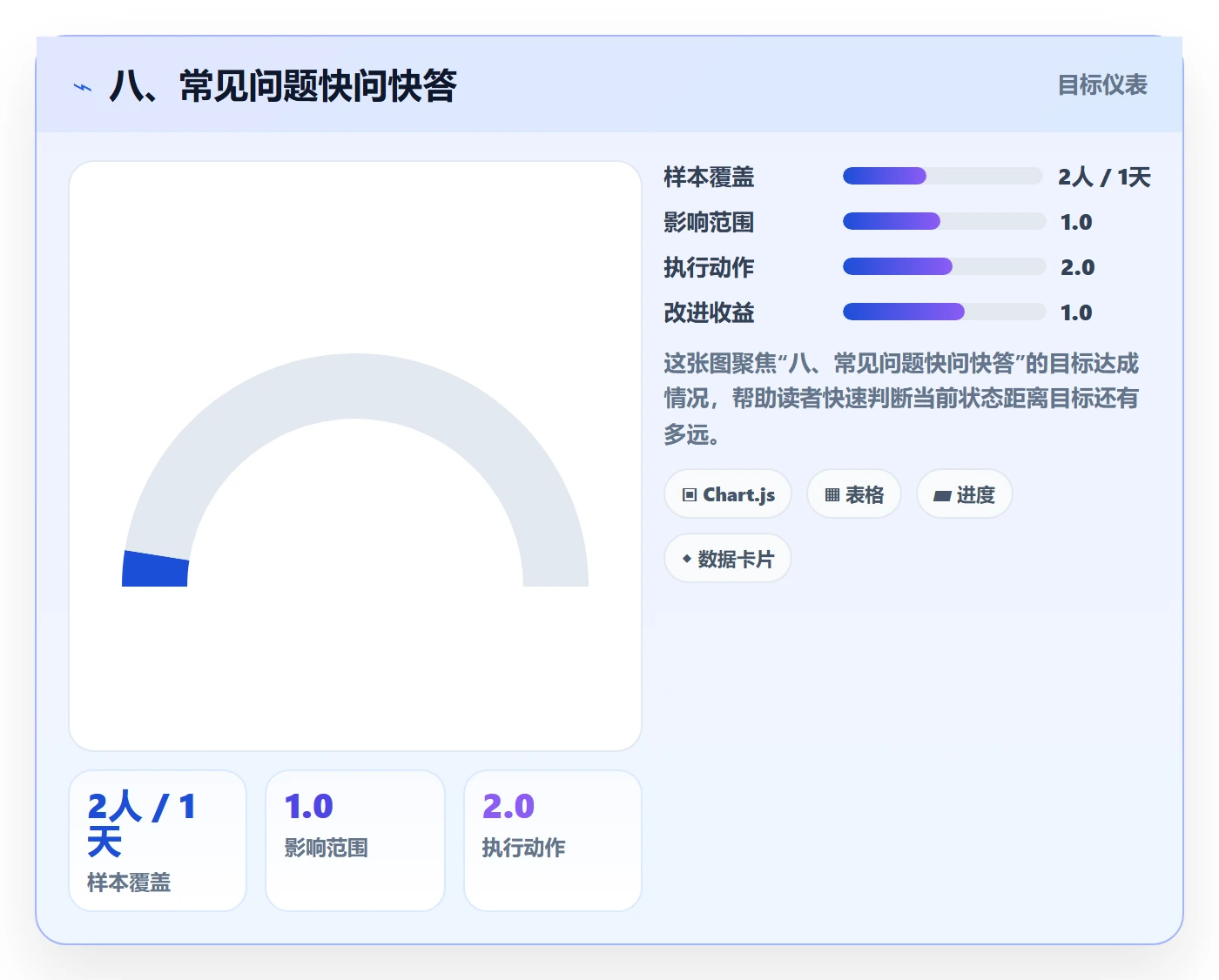
Task: Select the 样本覆盖 stat card at the bottom
Action: pyautogui.click(x=158, y=841)
